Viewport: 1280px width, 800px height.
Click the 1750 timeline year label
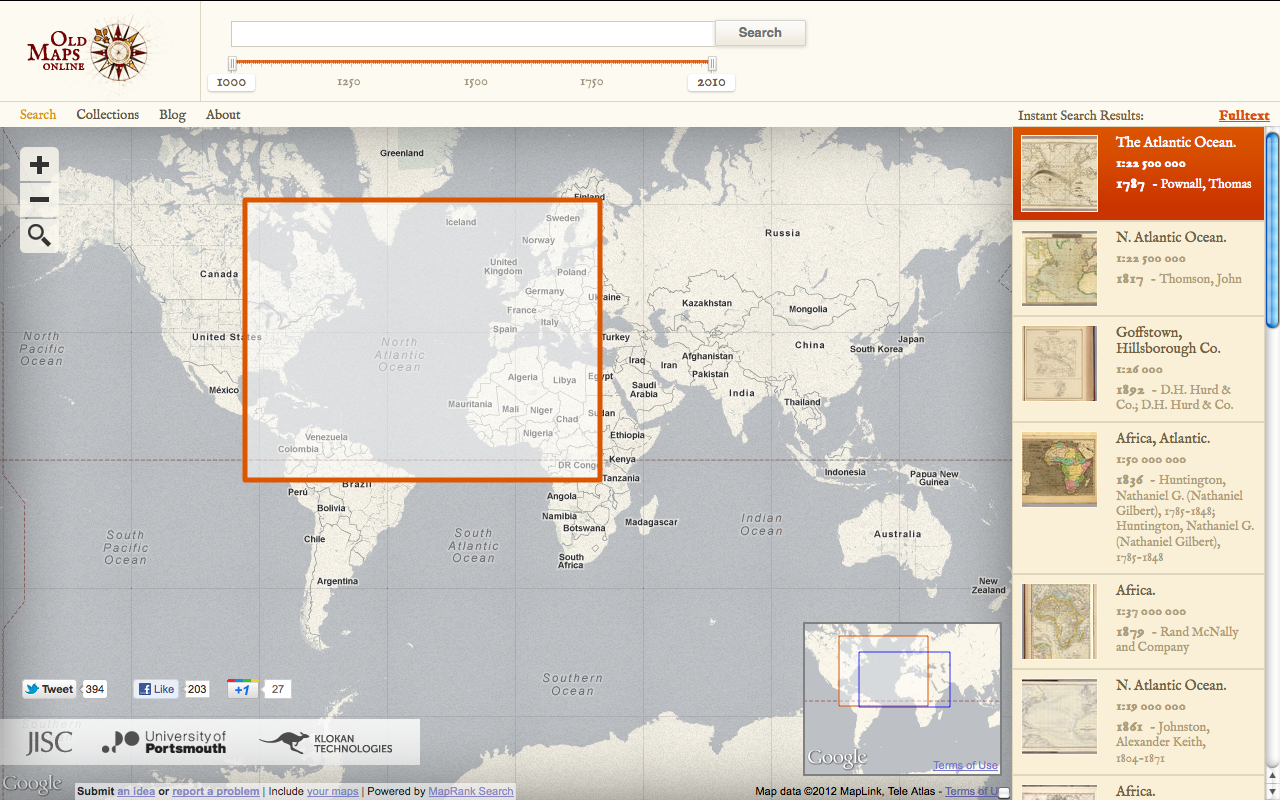(591, 83)
